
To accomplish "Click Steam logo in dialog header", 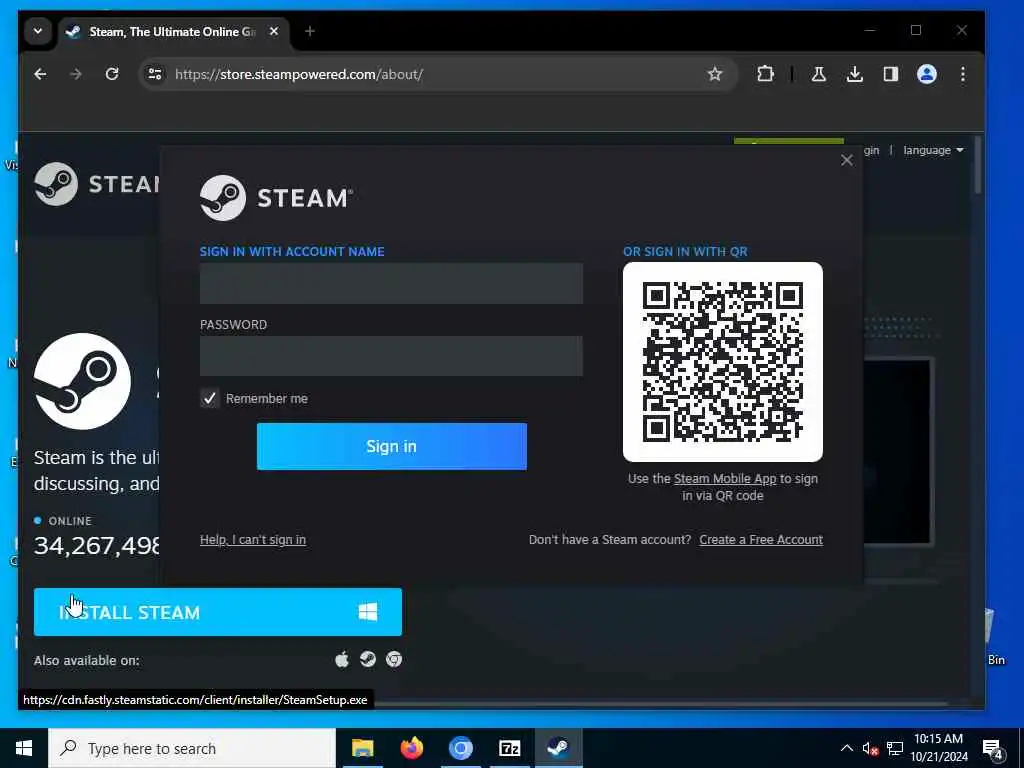I will click(x=276, y=198).
